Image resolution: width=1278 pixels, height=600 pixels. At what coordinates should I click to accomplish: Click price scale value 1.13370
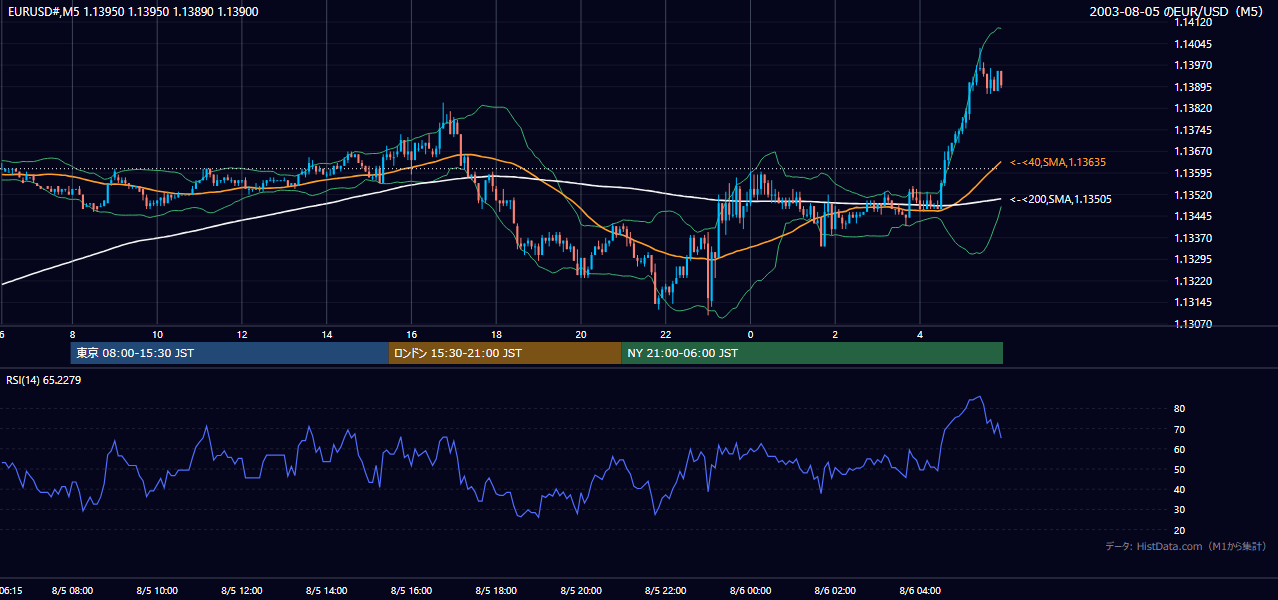1194,238
